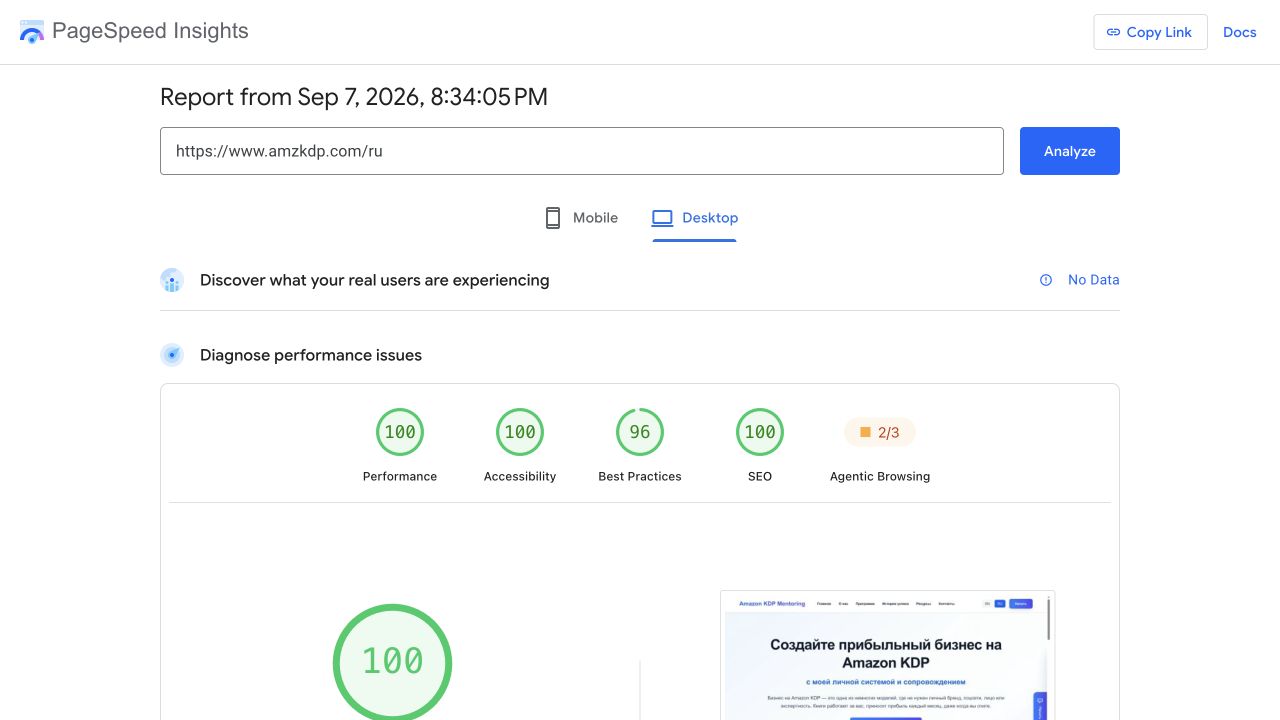Screen dimensions: 1280x720
Task: Open the Best Practices 96 gauge
Action: [640, 432]
